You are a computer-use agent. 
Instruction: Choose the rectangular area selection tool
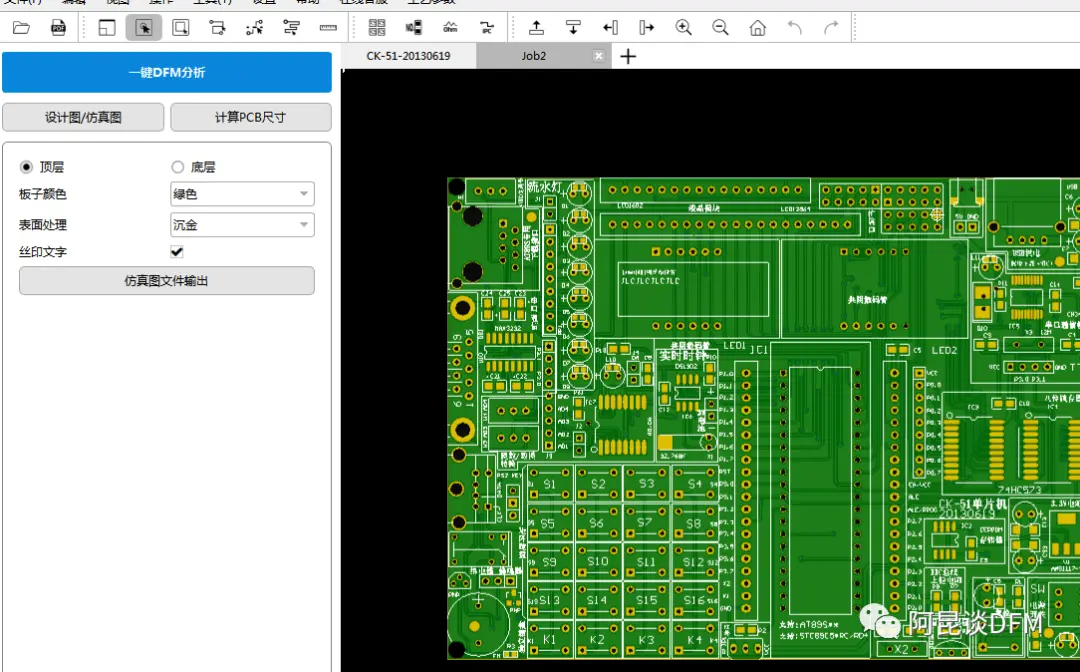180,28
